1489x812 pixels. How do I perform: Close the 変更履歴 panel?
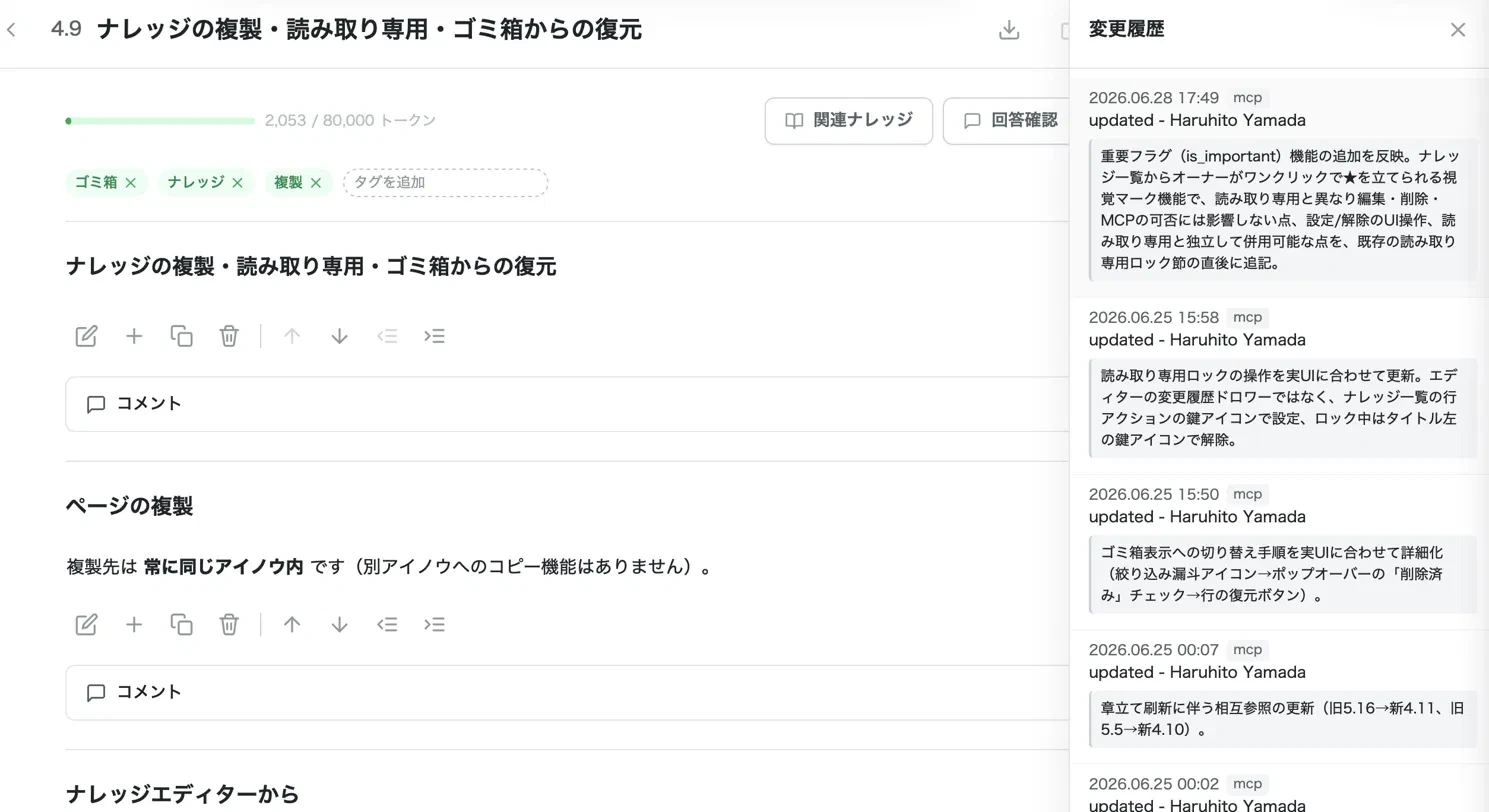click(1458, 30)
